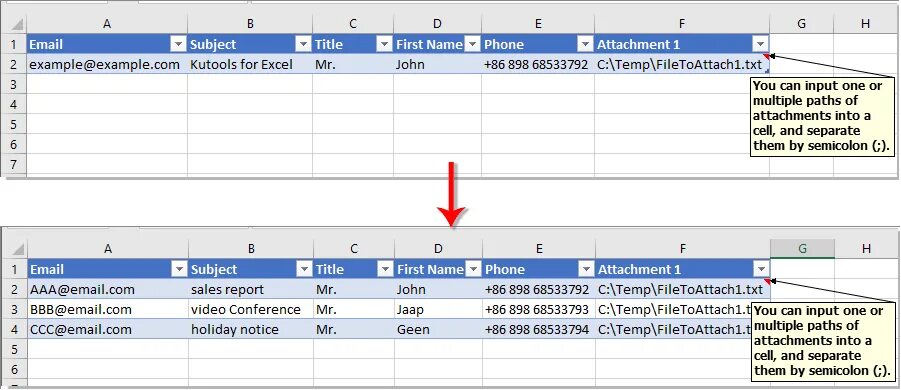The width and height of the screenshot is (901, 390).
Task: Open Email filter dropdown in top table
Action: tap(179, 44)
